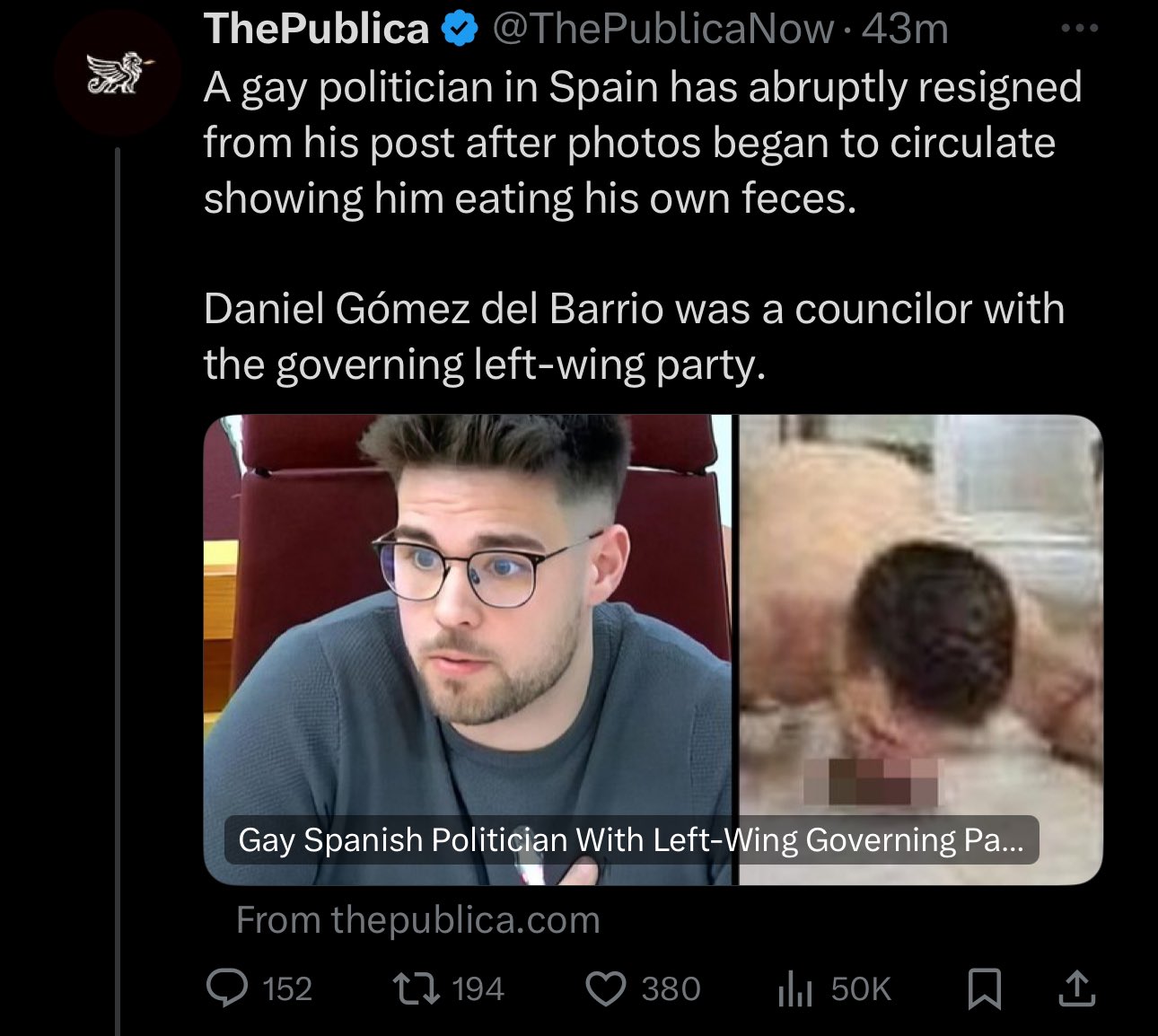Open the 43m timestamp link

pos(905,29)
